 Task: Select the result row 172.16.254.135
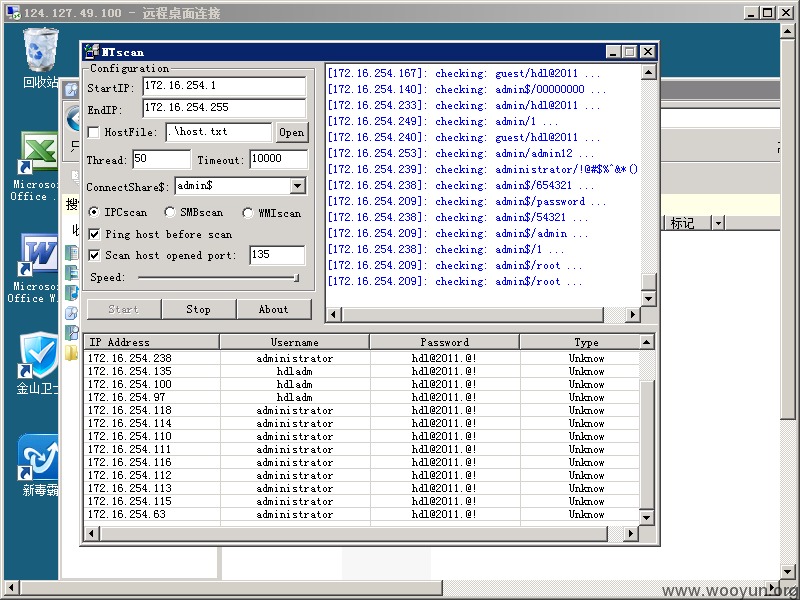tap(362, 371)
